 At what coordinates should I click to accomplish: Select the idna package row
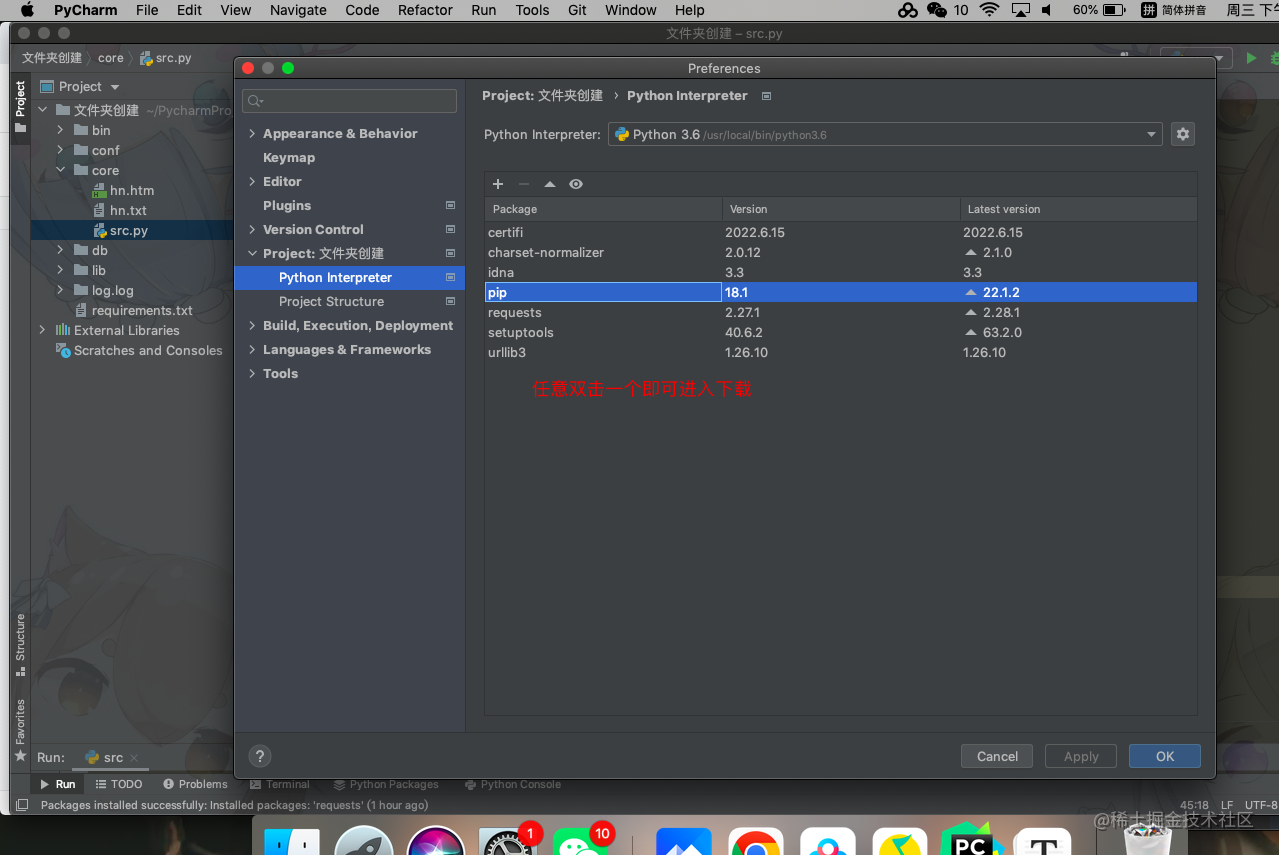(x=840, y=272)
